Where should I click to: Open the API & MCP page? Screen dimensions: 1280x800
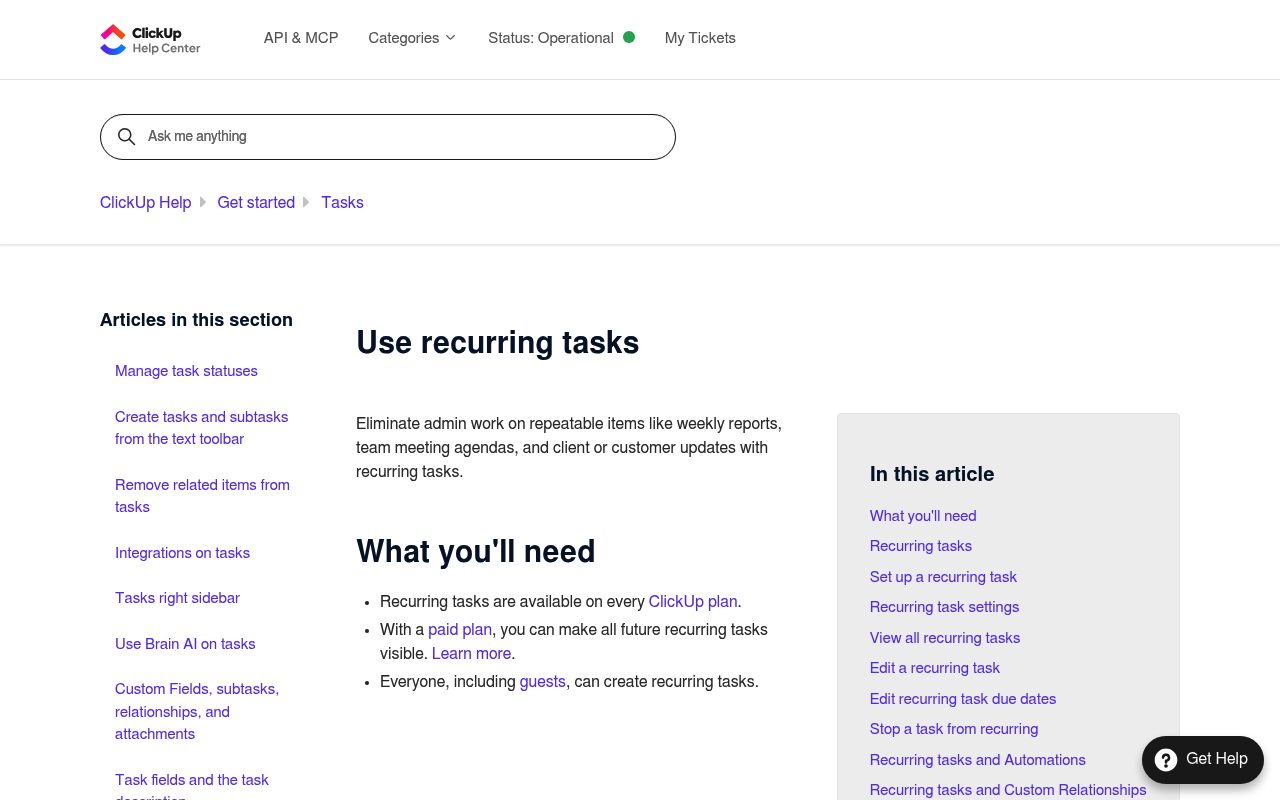pos(301,38)
